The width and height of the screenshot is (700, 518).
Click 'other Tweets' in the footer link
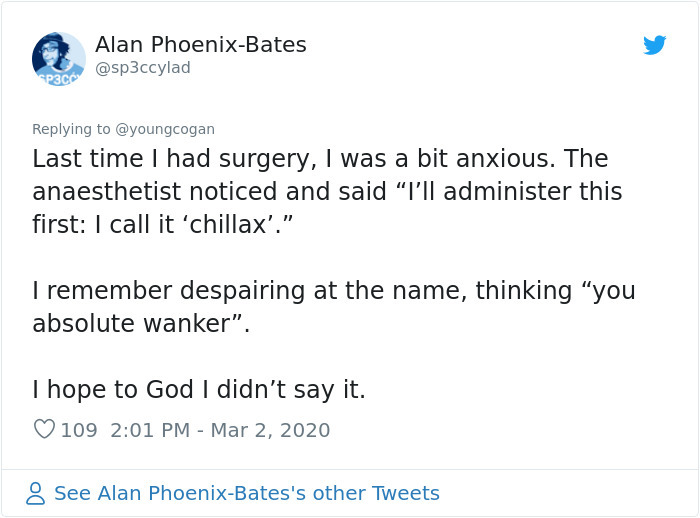tap(376, 493)
